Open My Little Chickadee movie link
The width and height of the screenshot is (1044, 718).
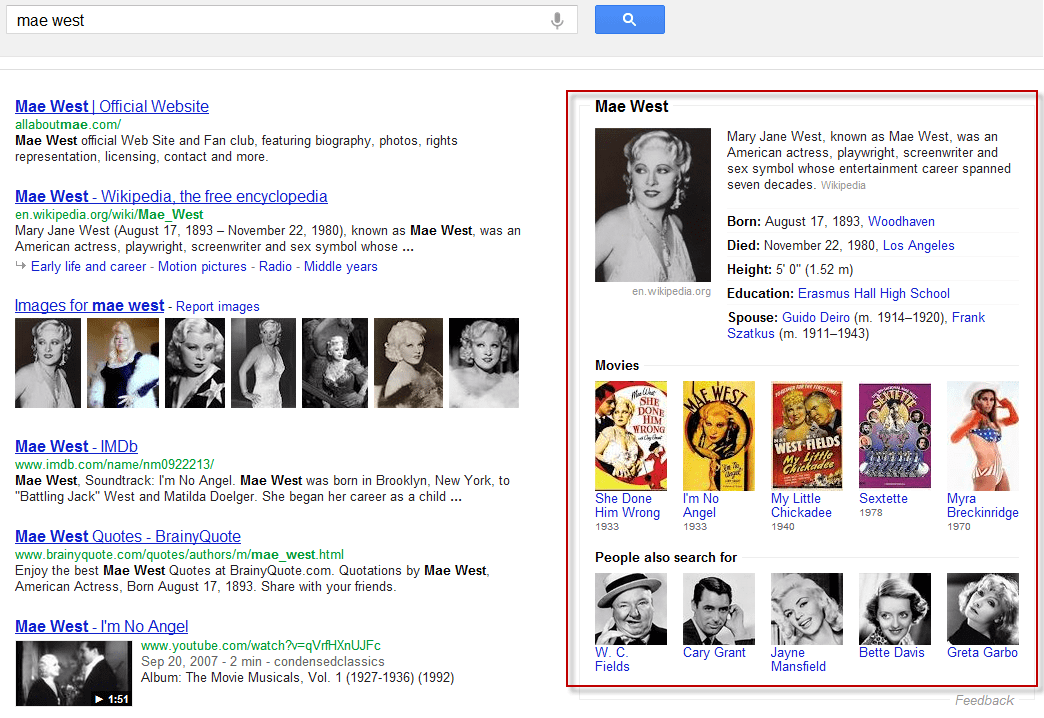point(801,506)
